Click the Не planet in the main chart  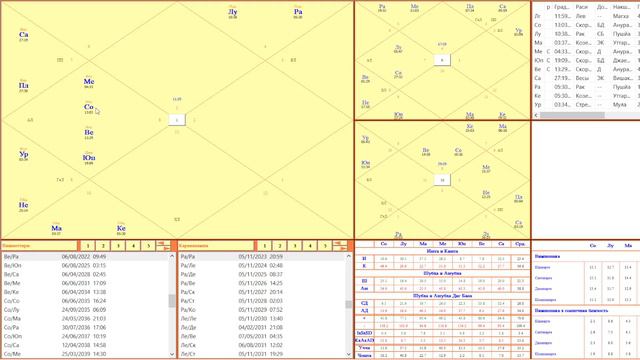pos(24,205)
